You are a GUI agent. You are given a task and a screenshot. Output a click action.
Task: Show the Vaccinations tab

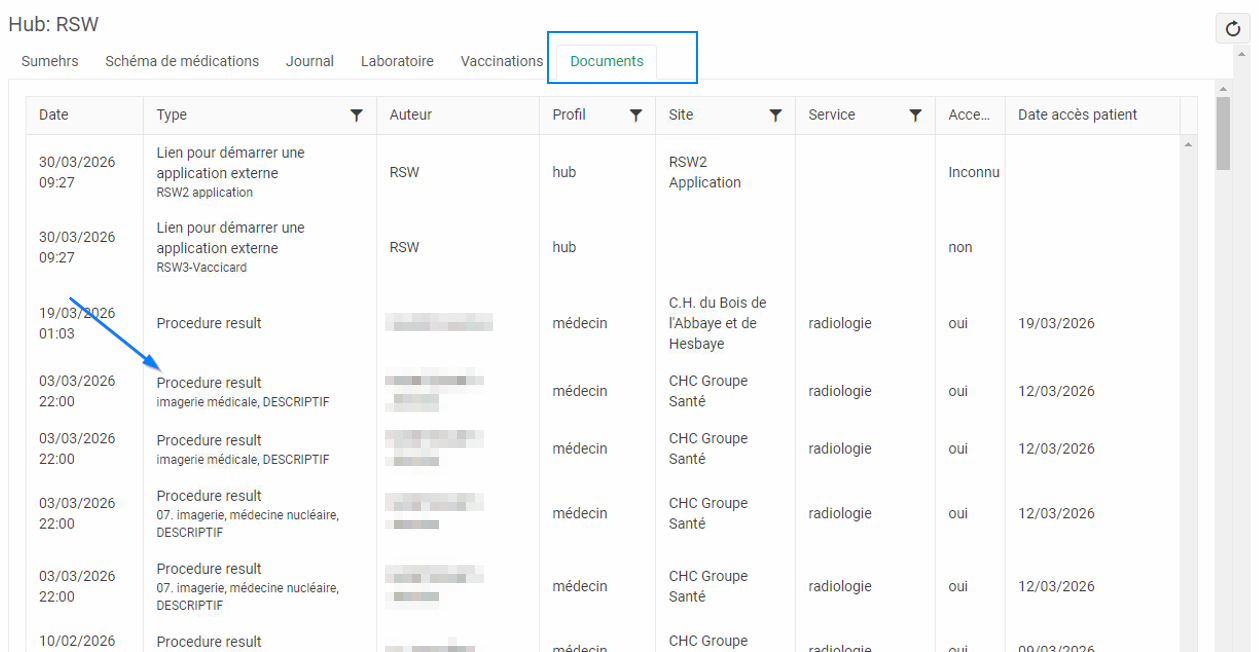click(x=502, y=61)
